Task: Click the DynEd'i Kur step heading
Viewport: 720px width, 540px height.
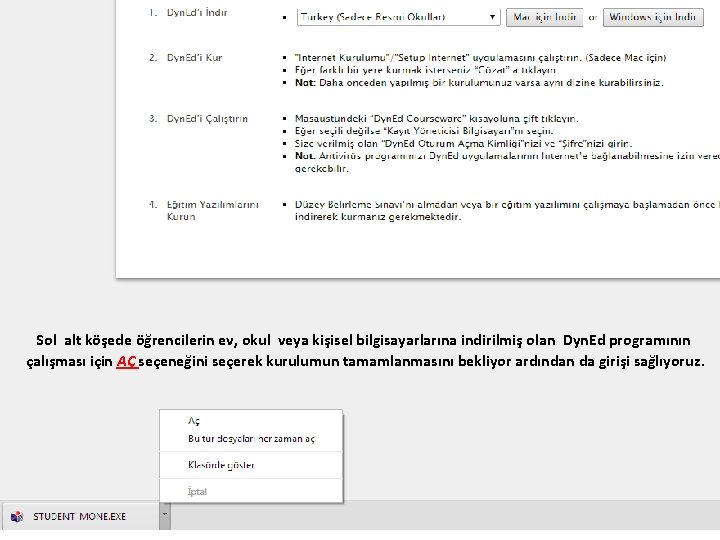Action: (194, 58)
